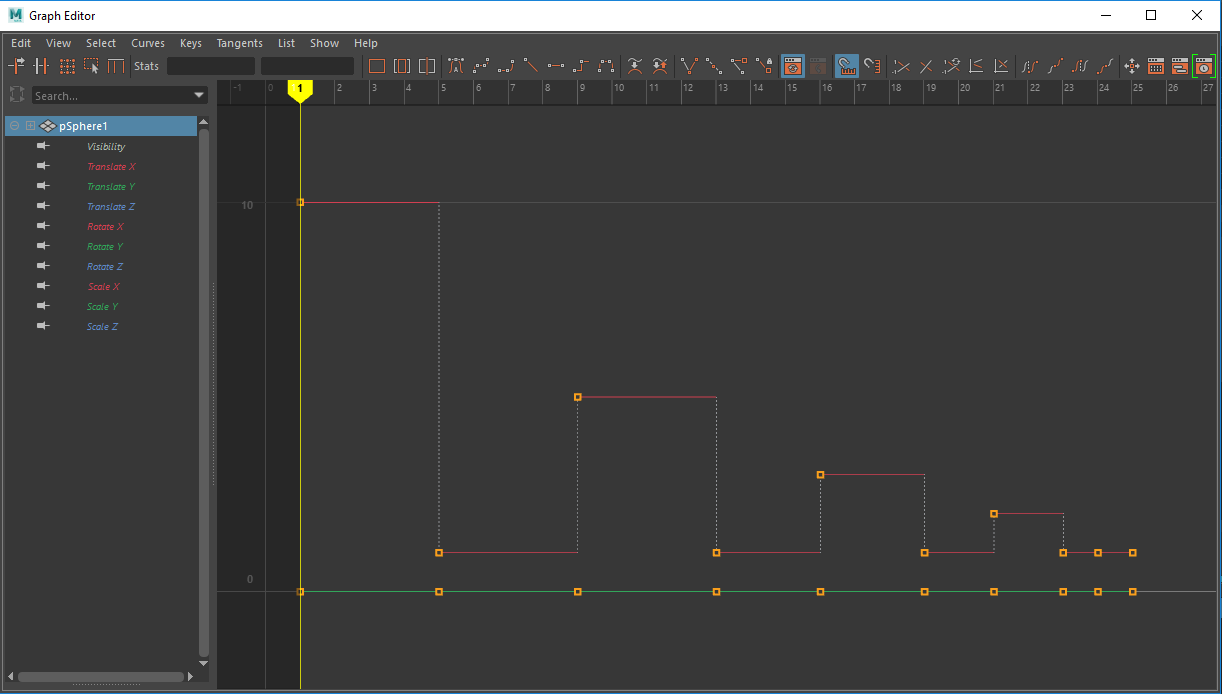The height and width of the screenshot is (694, 1222).
Task: Click the Break Tangents icon
Action: (x=689, y=67)
